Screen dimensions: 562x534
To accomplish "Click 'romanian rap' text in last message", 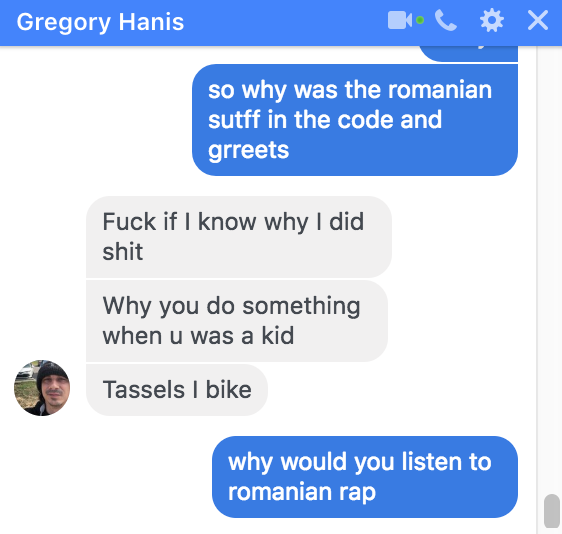I will [302, 492].
